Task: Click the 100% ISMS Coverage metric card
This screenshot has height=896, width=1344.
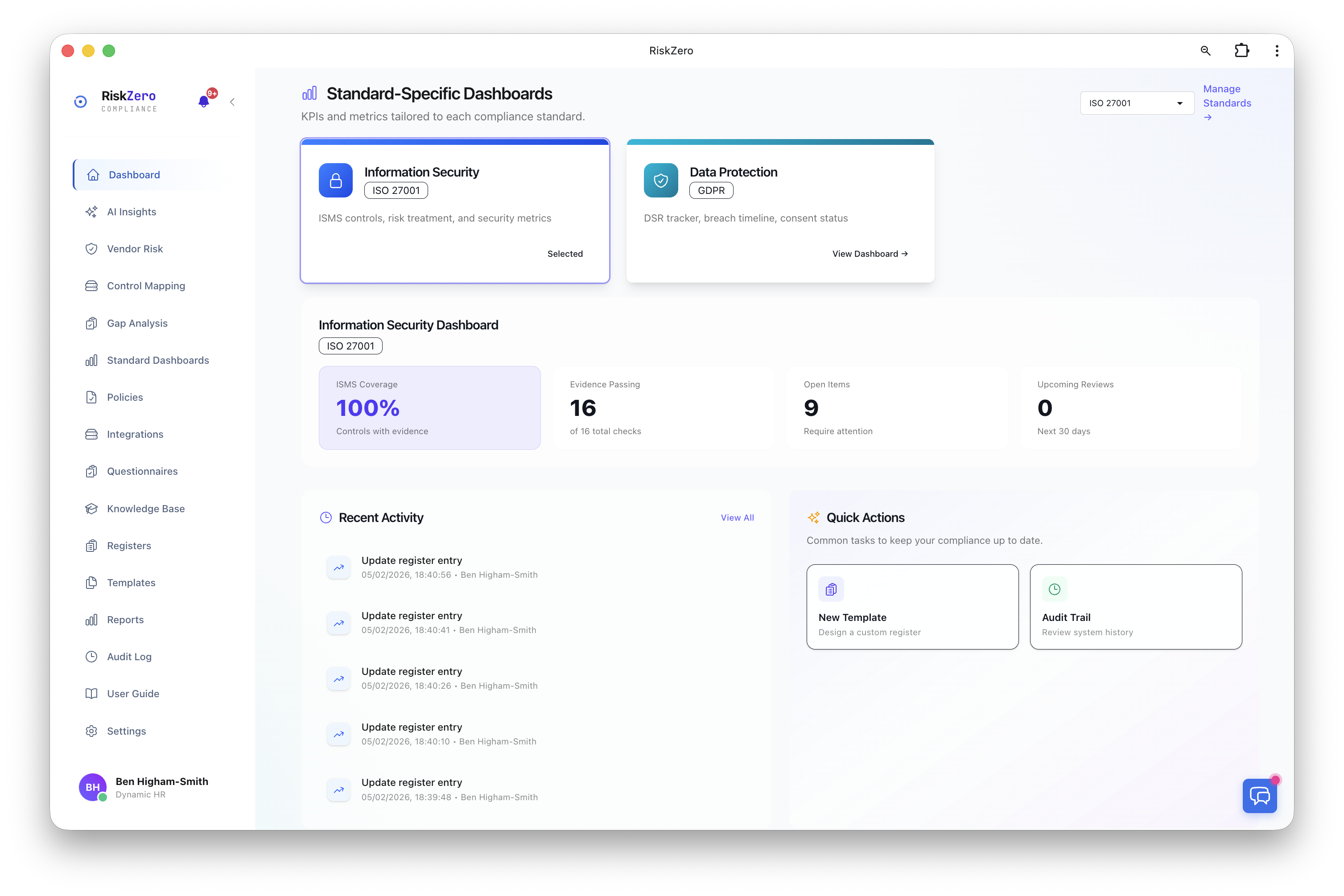Action: click(x=429, y=407)
